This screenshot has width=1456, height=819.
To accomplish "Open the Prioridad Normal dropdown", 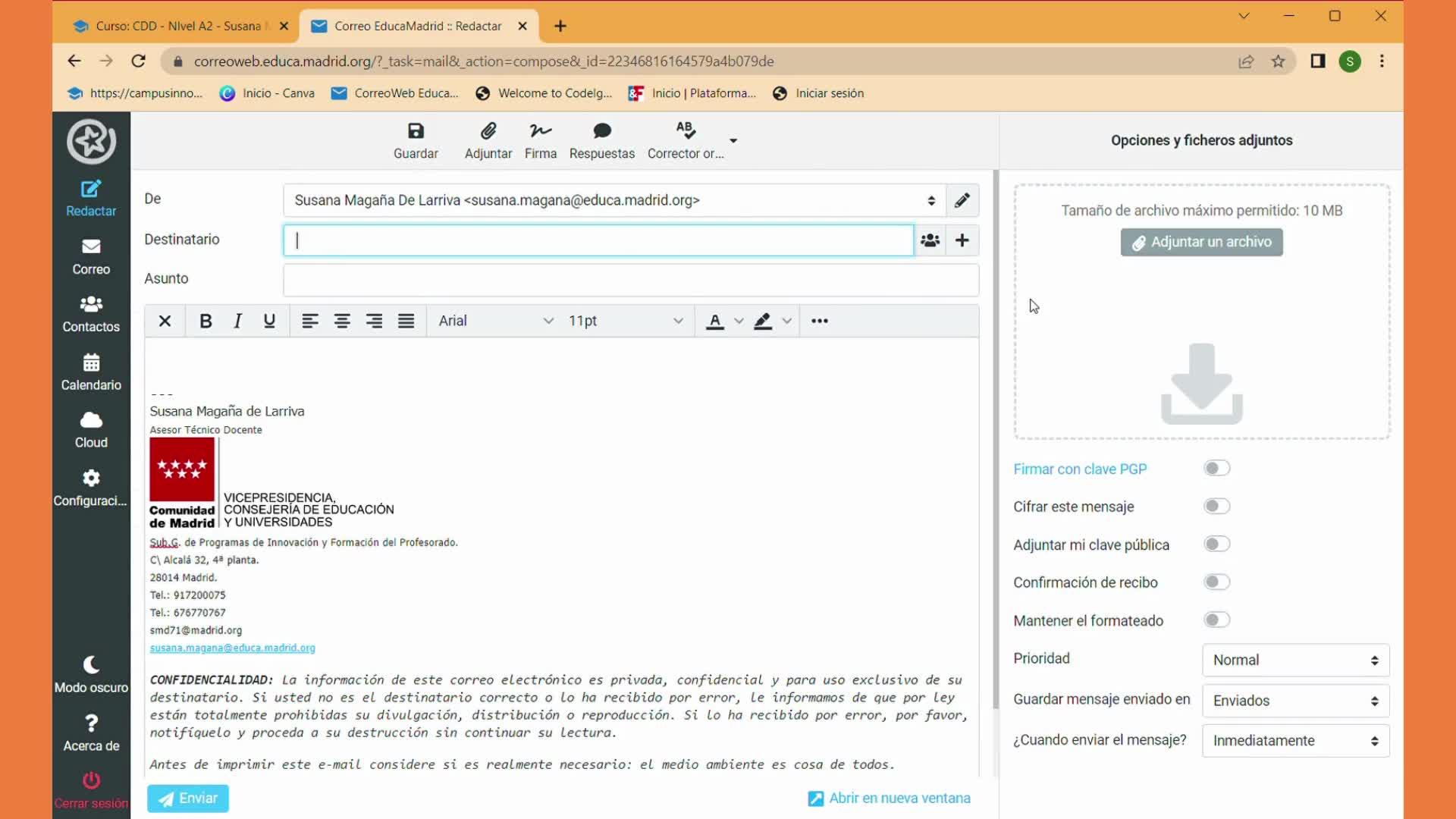I will click(1295, 660).
